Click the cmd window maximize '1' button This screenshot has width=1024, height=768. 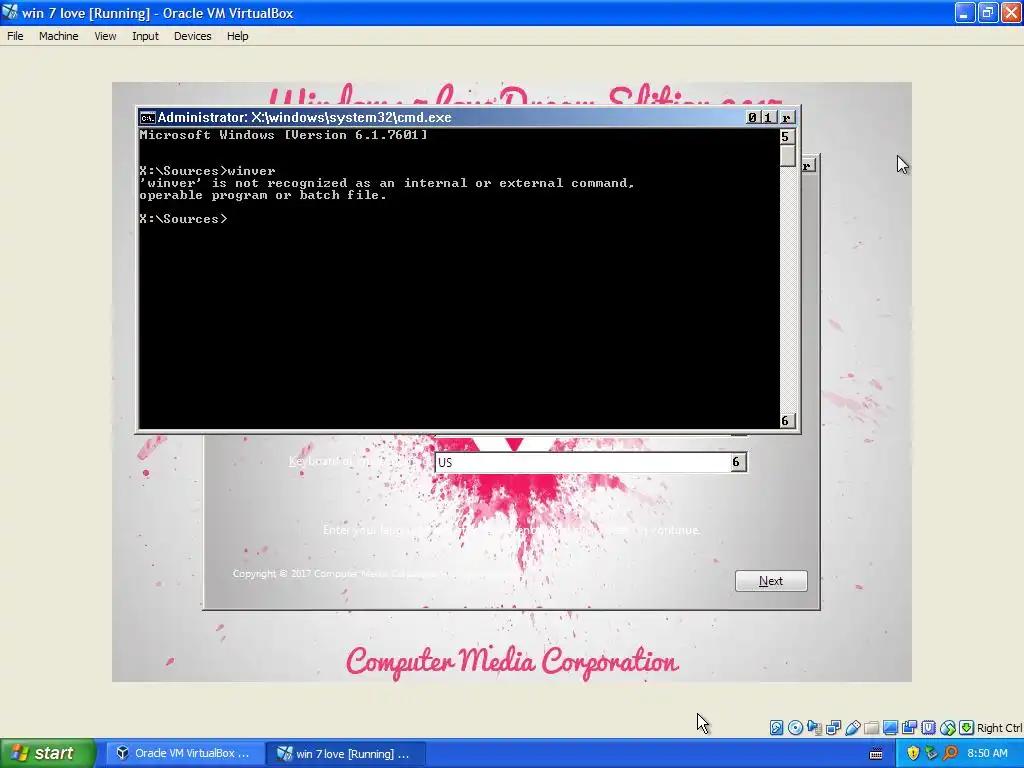click(x=768, y=118)
